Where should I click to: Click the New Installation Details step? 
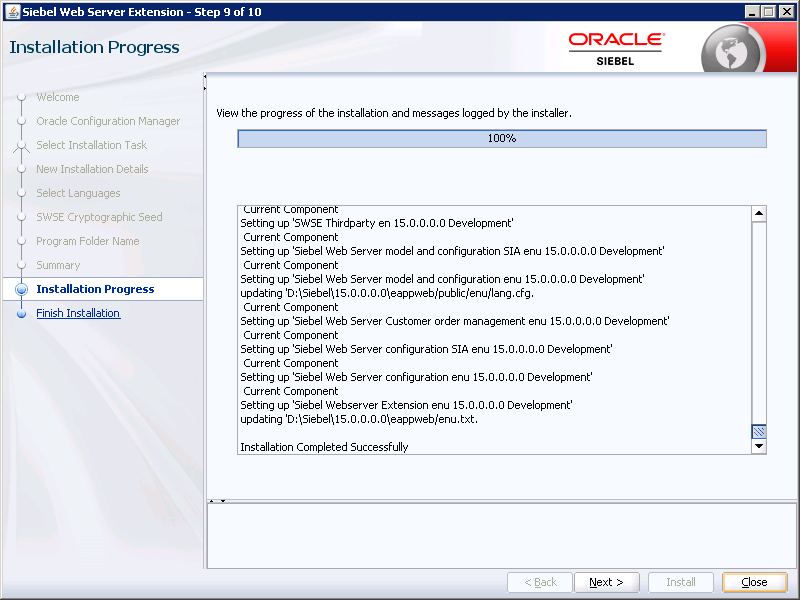(x=92, y=169)
